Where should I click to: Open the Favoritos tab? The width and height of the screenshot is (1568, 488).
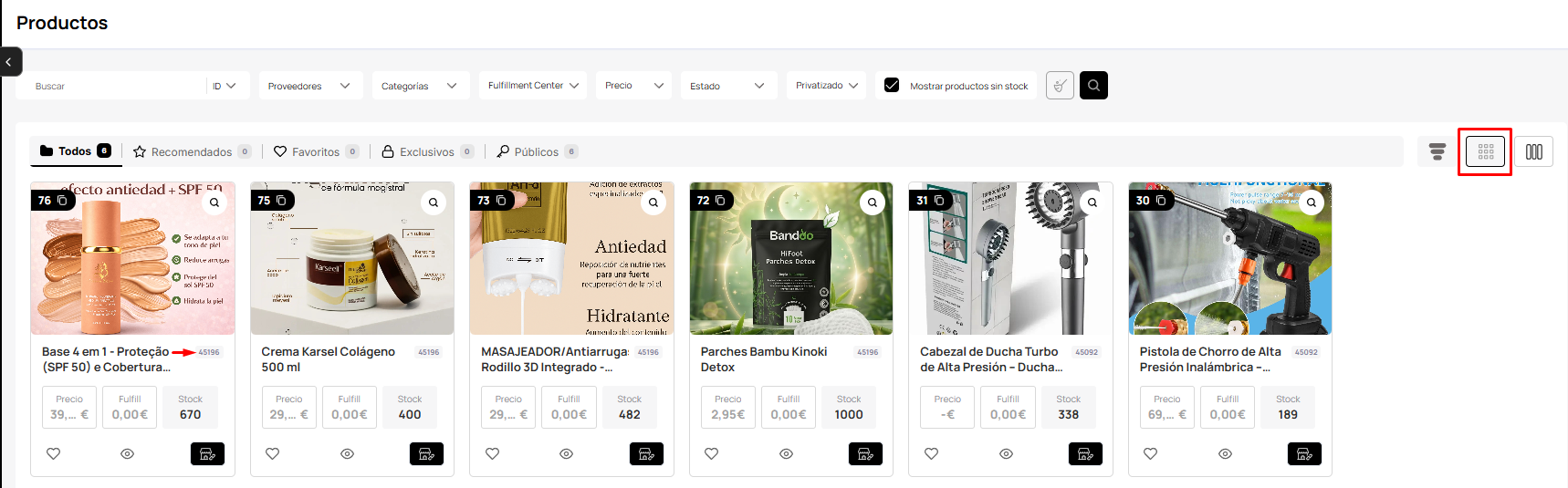[316, 151]
